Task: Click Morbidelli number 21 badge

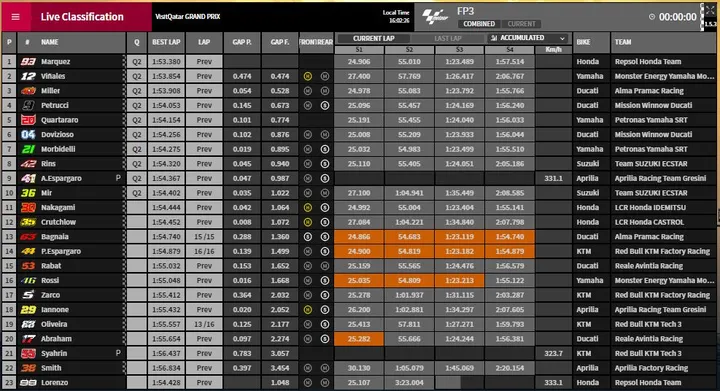Action: pyautogui.click(x=28, y=149)
